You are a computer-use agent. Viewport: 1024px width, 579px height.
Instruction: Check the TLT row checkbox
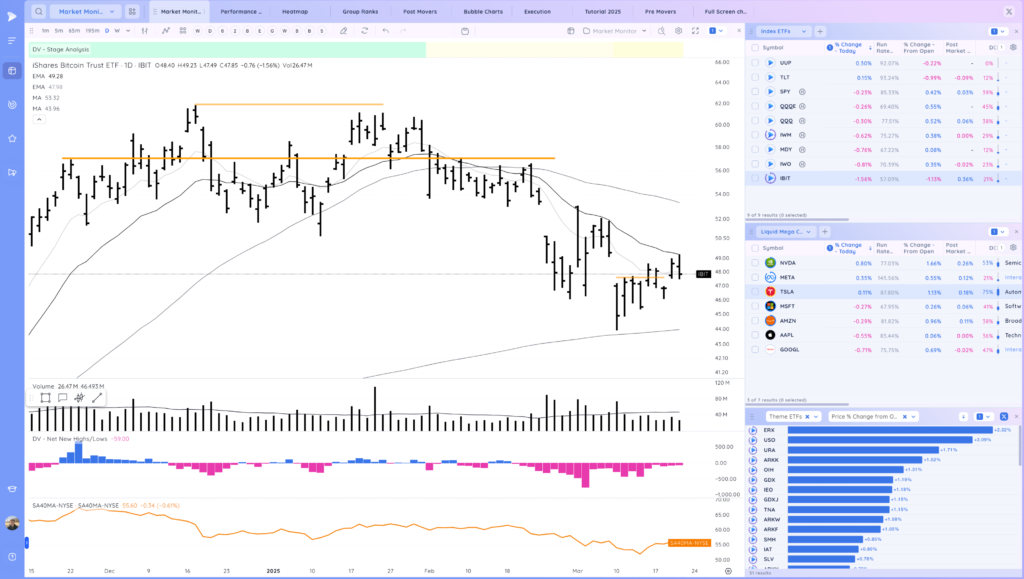point(755,77)
